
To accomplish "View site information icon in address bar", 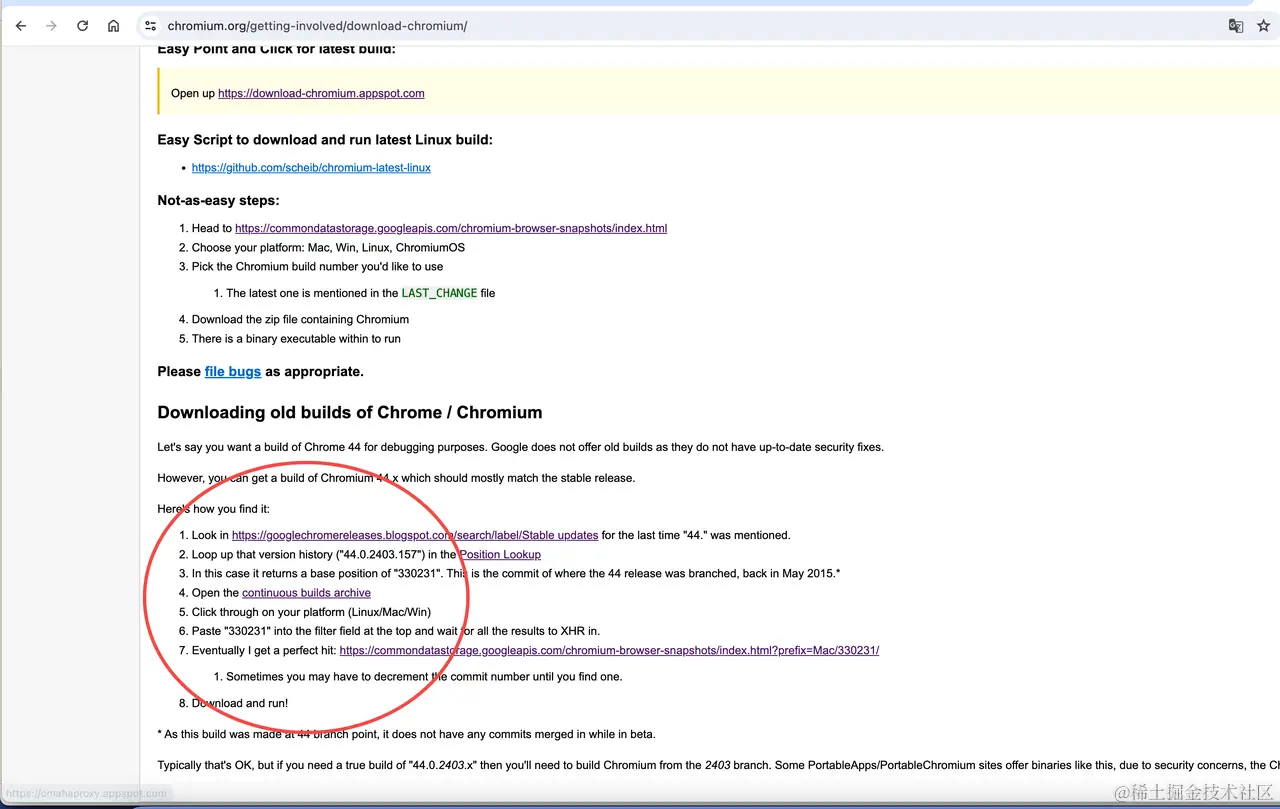I will (150, 26).
